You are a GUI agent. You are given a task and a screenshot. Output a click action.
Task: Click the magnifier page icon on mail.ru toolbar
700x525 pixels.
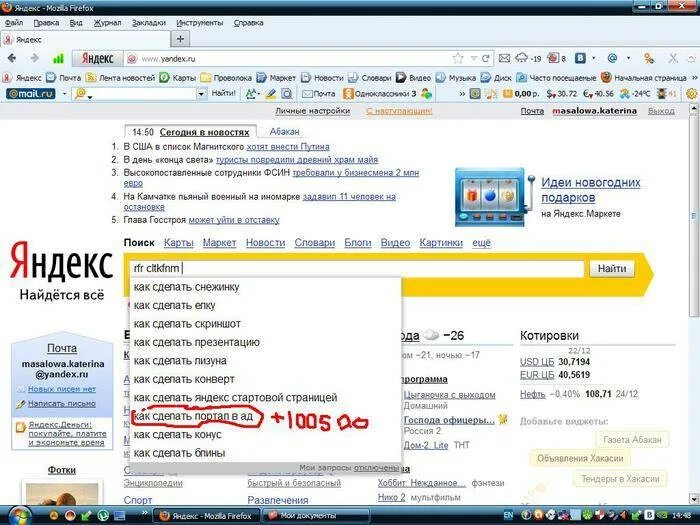point(287,94)
